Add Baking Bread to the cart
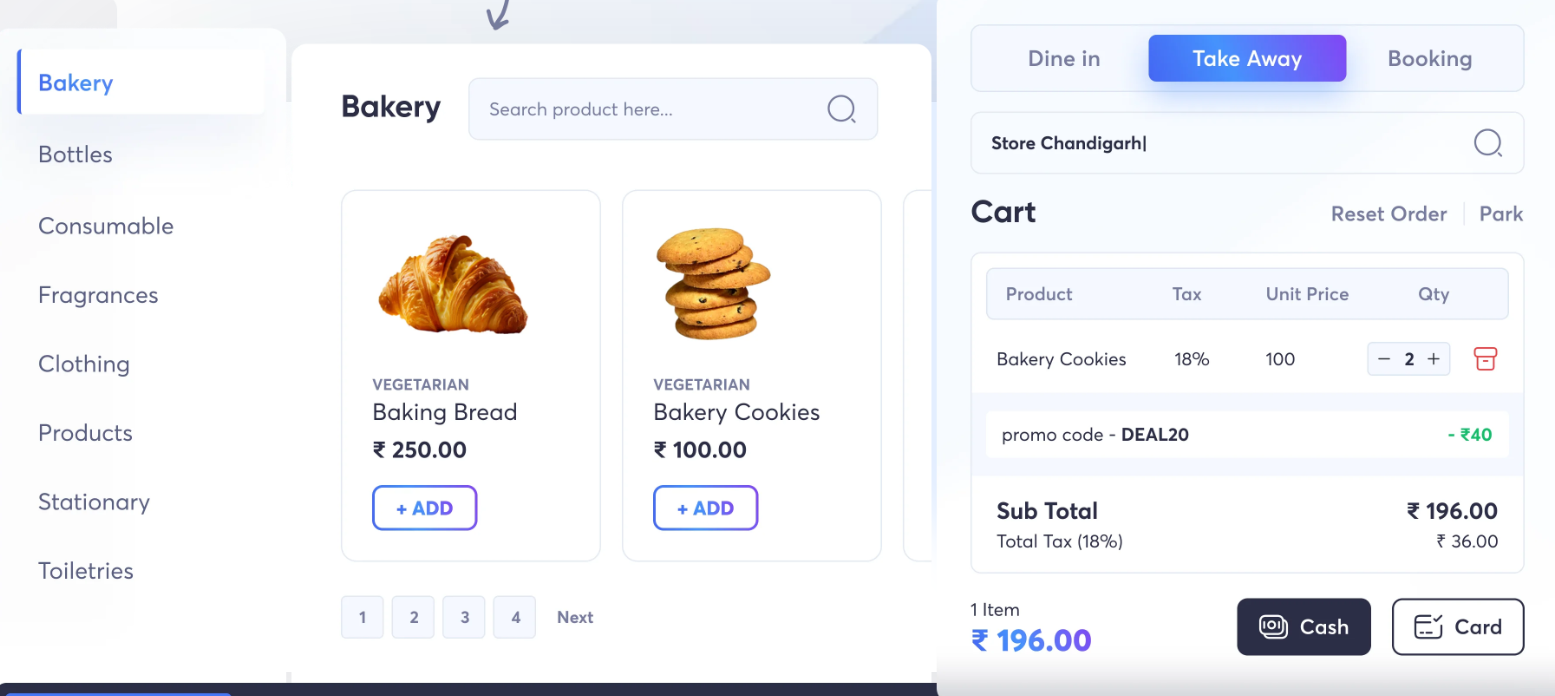Viewport: 1555px width, 696px height. click(x=424, y=507)
